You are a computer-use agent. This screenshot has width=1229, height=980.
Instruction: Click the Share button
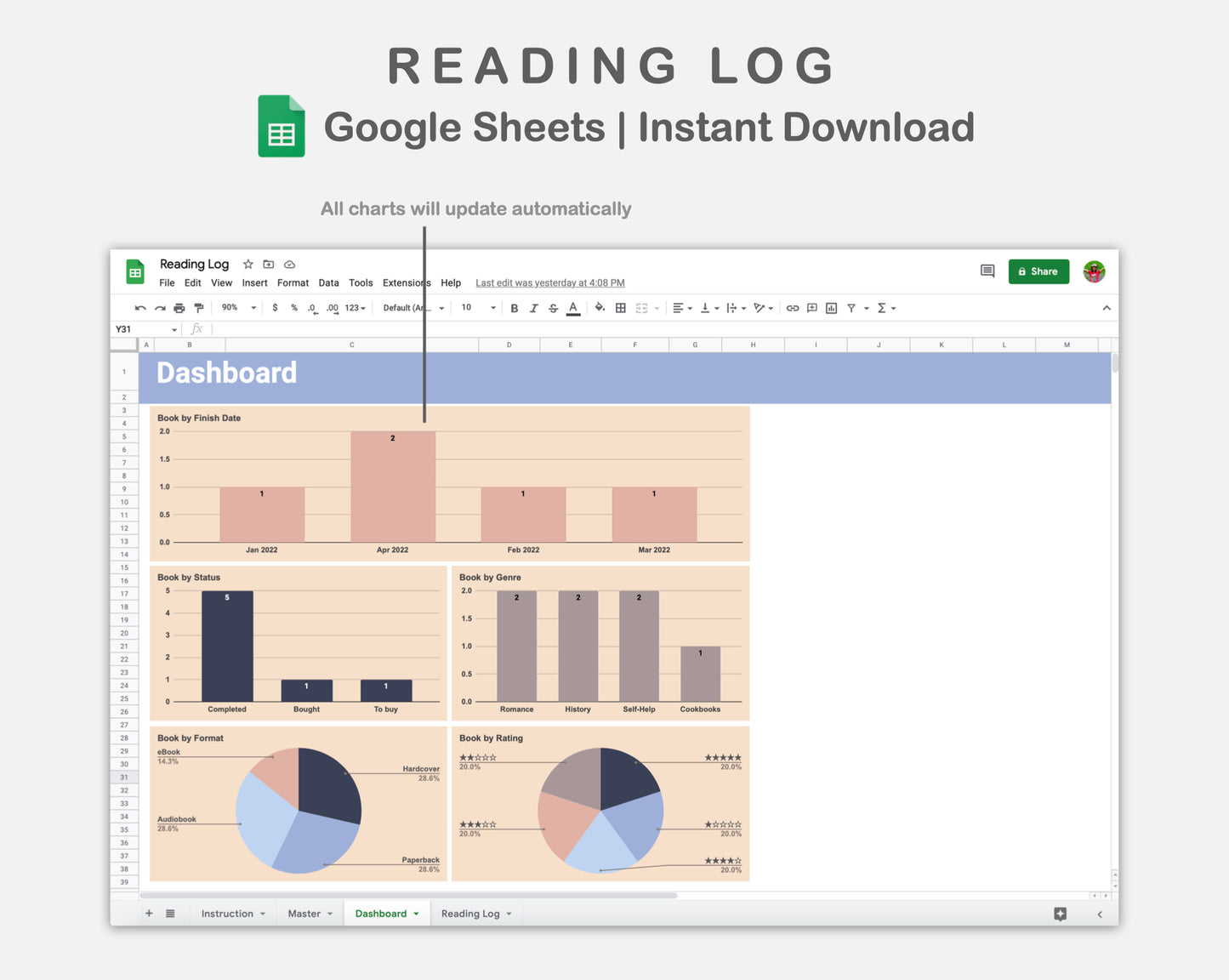(x=1038, y=271)
